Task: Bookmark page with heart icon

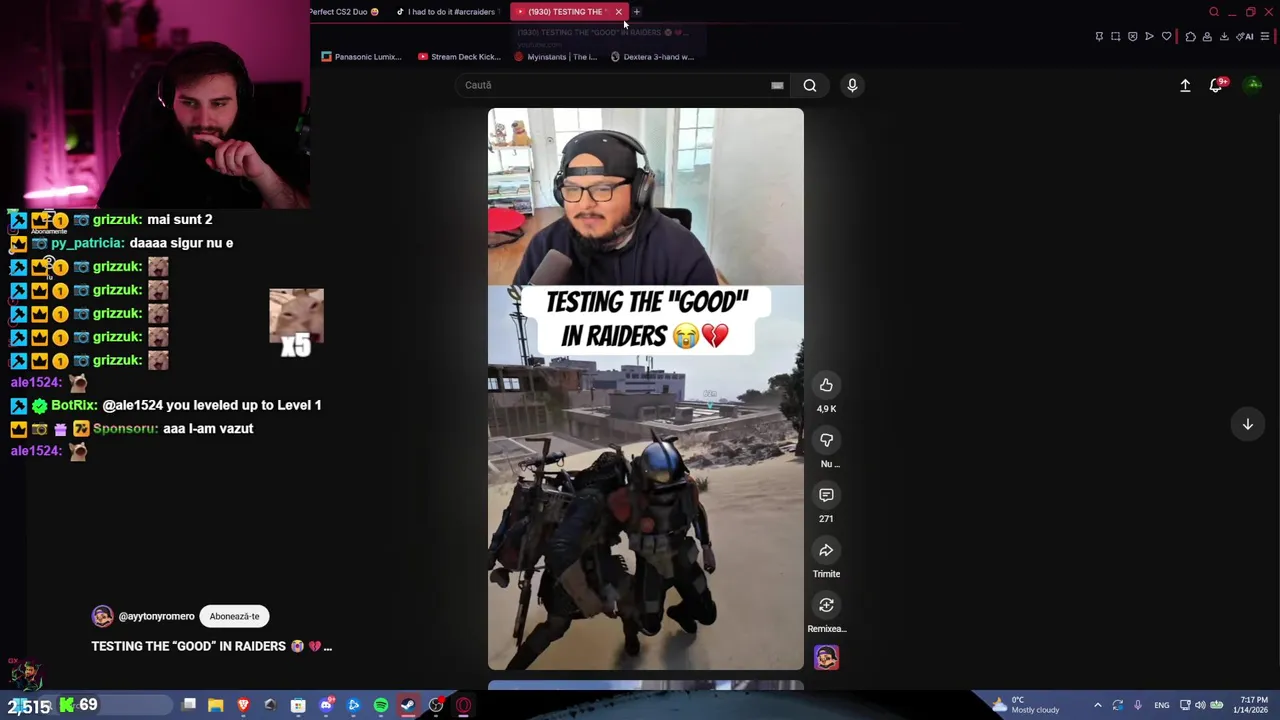Action: [1166, 36]
